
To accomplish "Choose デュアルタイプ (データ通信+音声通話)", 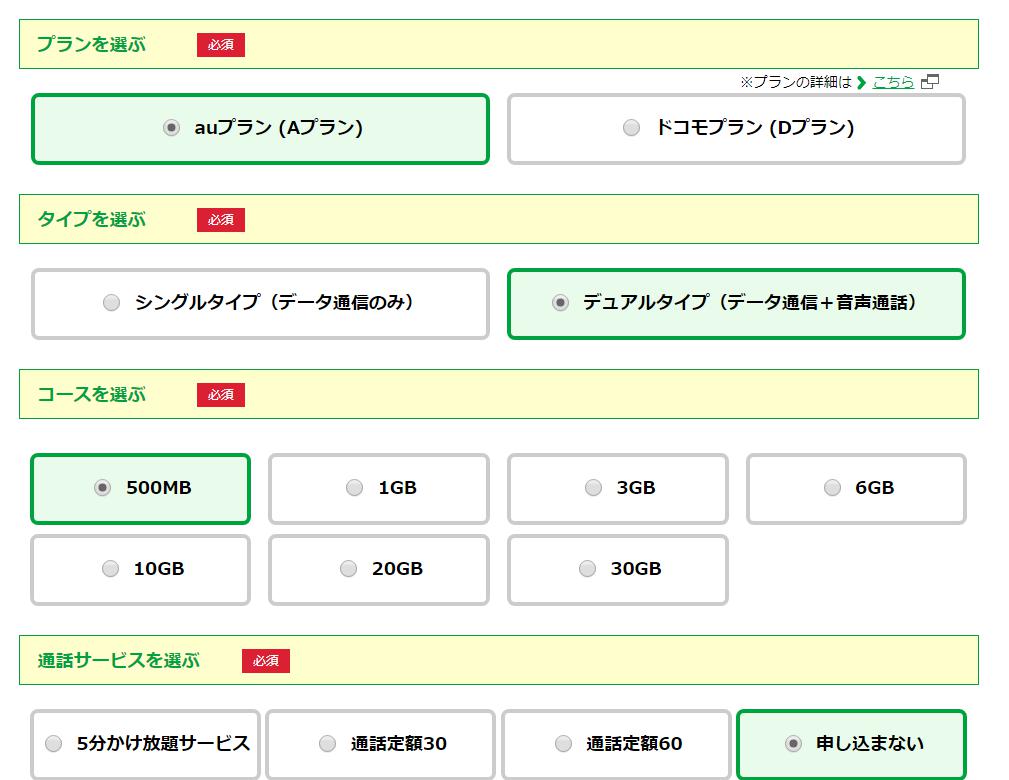I will pyautogui.click(x=736, y=304).
